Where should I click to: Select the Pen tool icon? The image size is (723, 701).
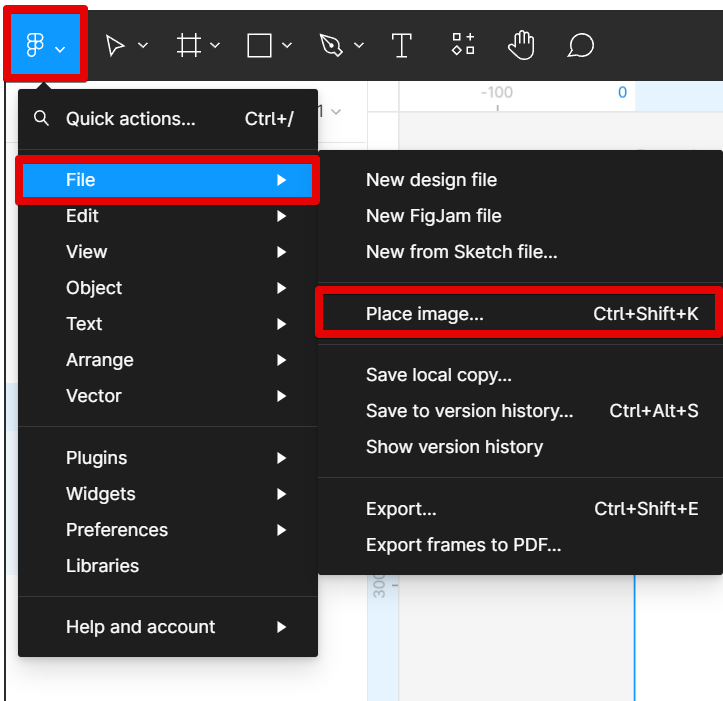pos(331,46)
